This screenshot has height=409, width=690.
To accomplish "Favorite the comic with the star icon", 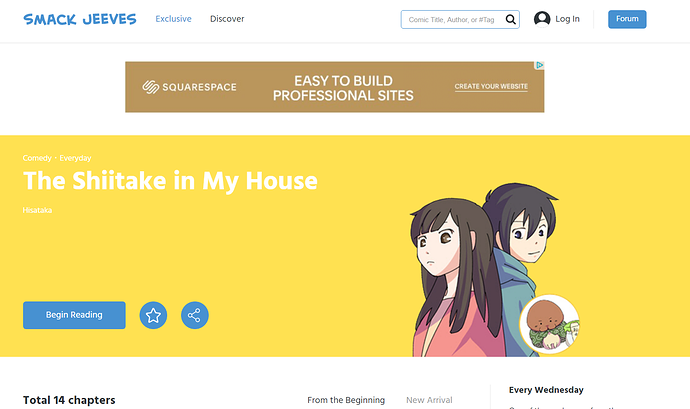I will click(153, 315).
